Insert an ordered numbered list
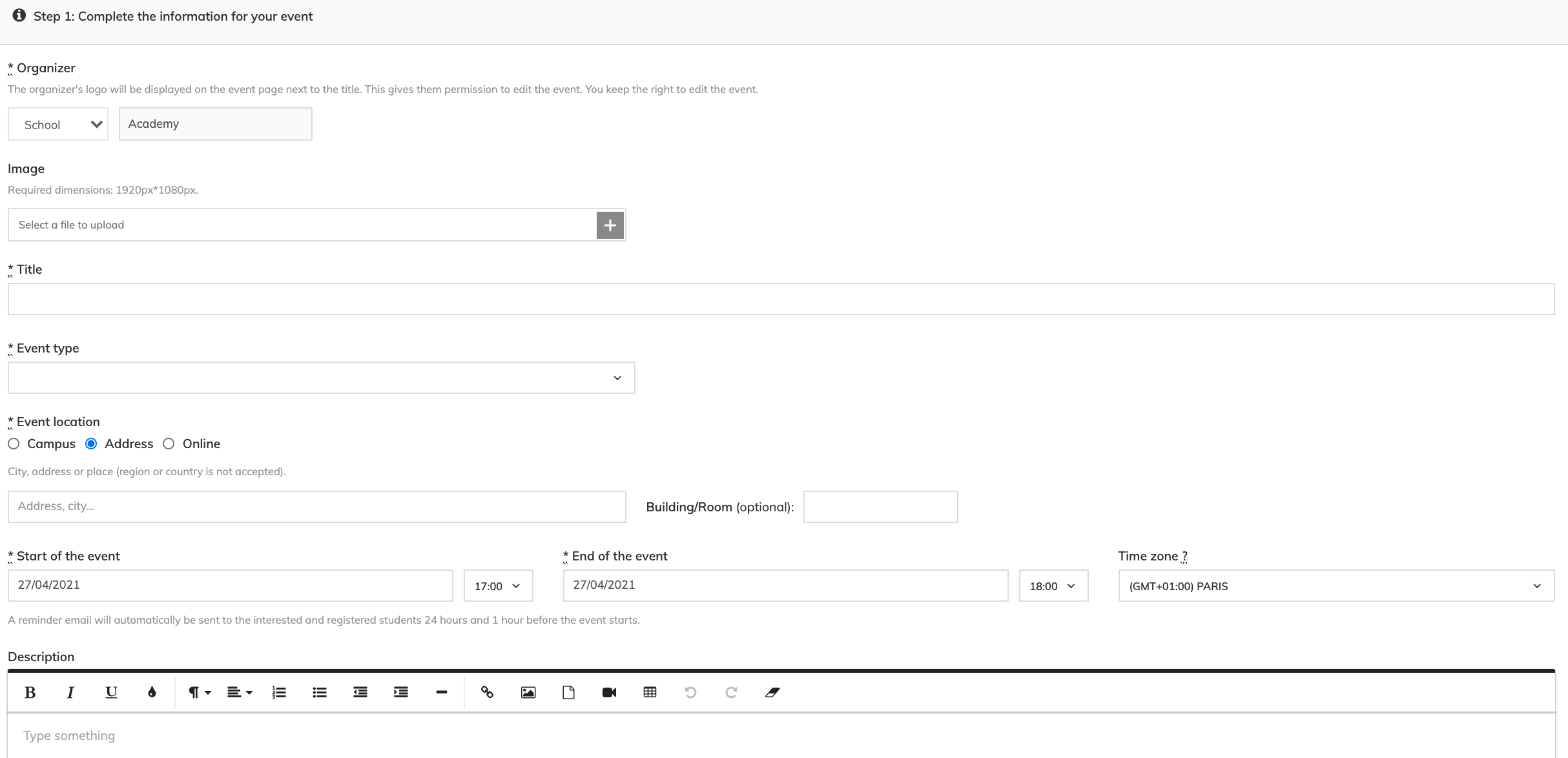 click(x=279, y=692)
